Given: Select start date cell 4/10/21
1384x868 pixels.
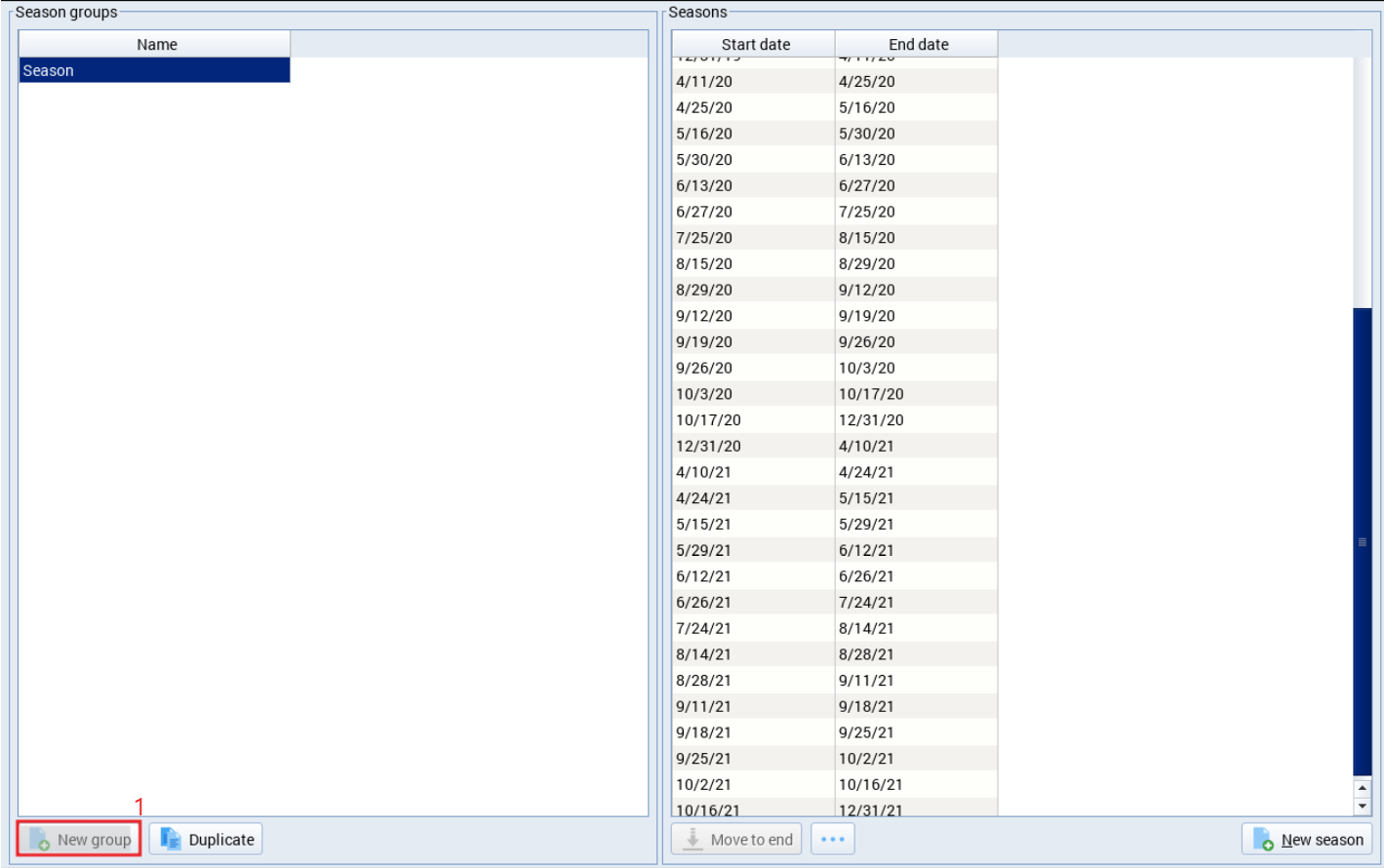Looking at the screenshot, I should click(x=753, y=472).
